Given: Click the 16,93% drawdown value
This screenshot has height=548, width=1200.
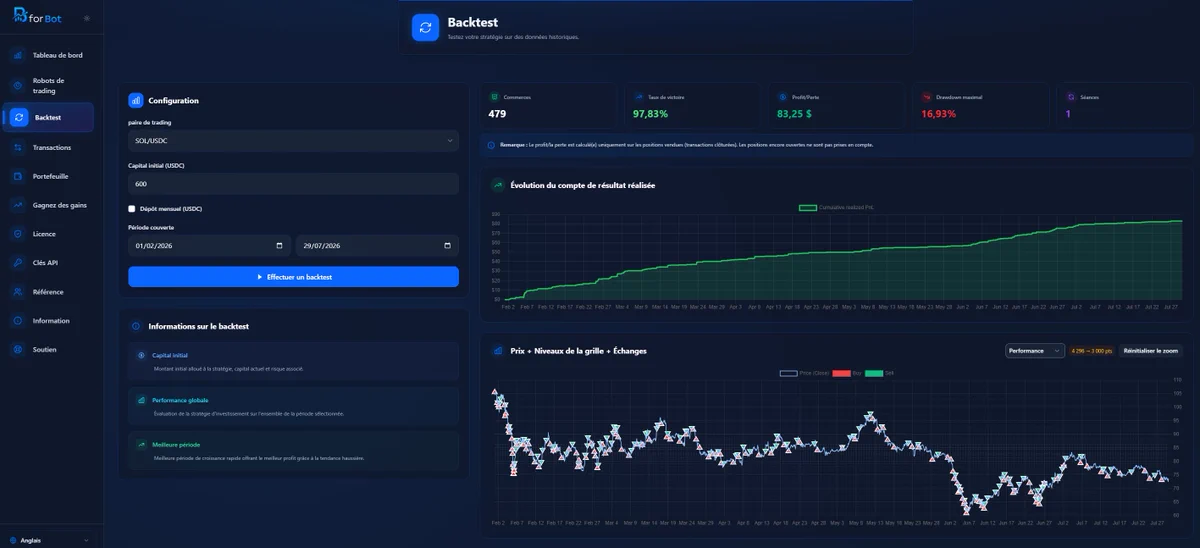Looking at the screenshot, I should point(939,114).
